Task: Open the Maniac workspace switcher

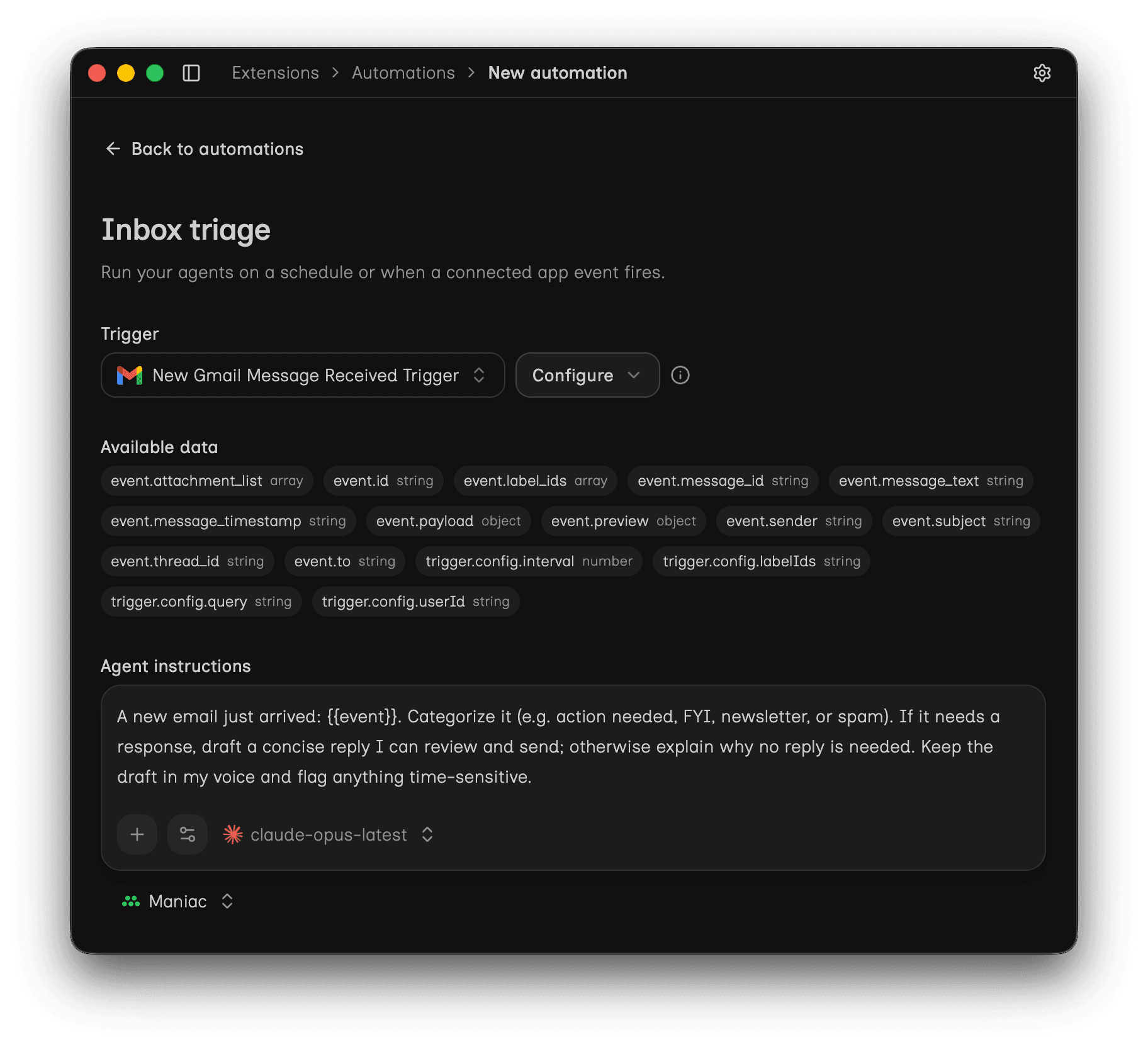Action: point(177,901)
